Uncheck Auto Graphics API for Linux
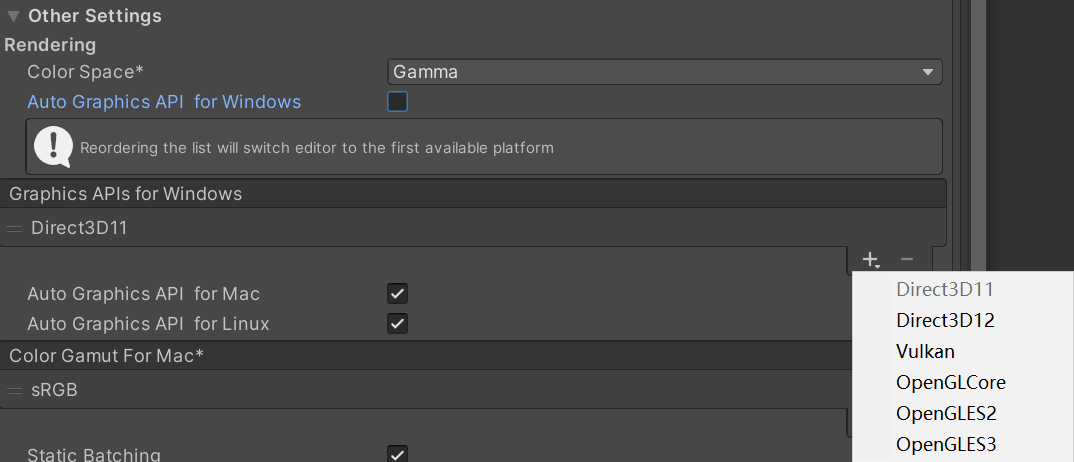 click(397, 323)
